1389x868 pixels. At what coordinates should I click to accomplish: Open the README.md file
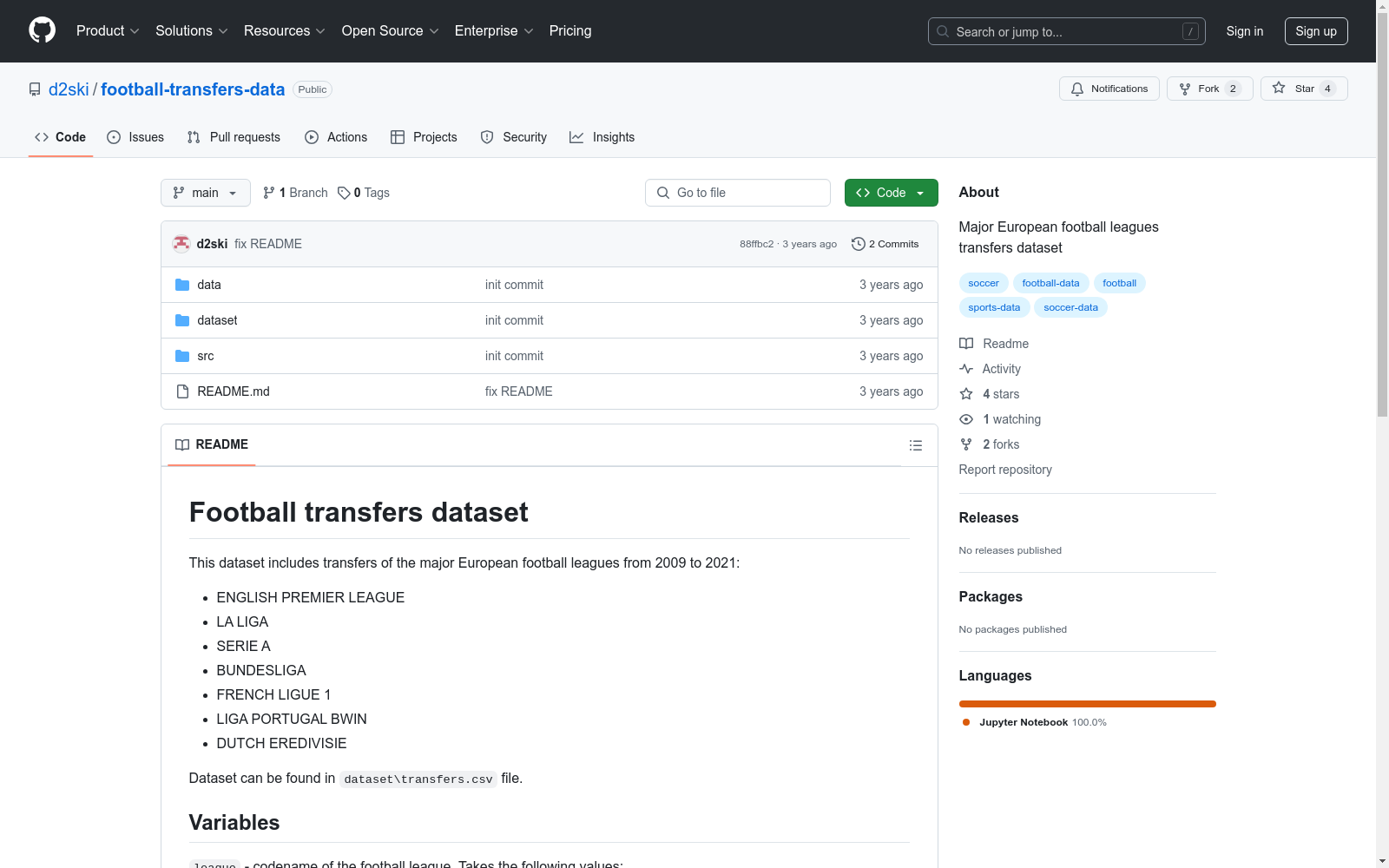tap(234, 391)
